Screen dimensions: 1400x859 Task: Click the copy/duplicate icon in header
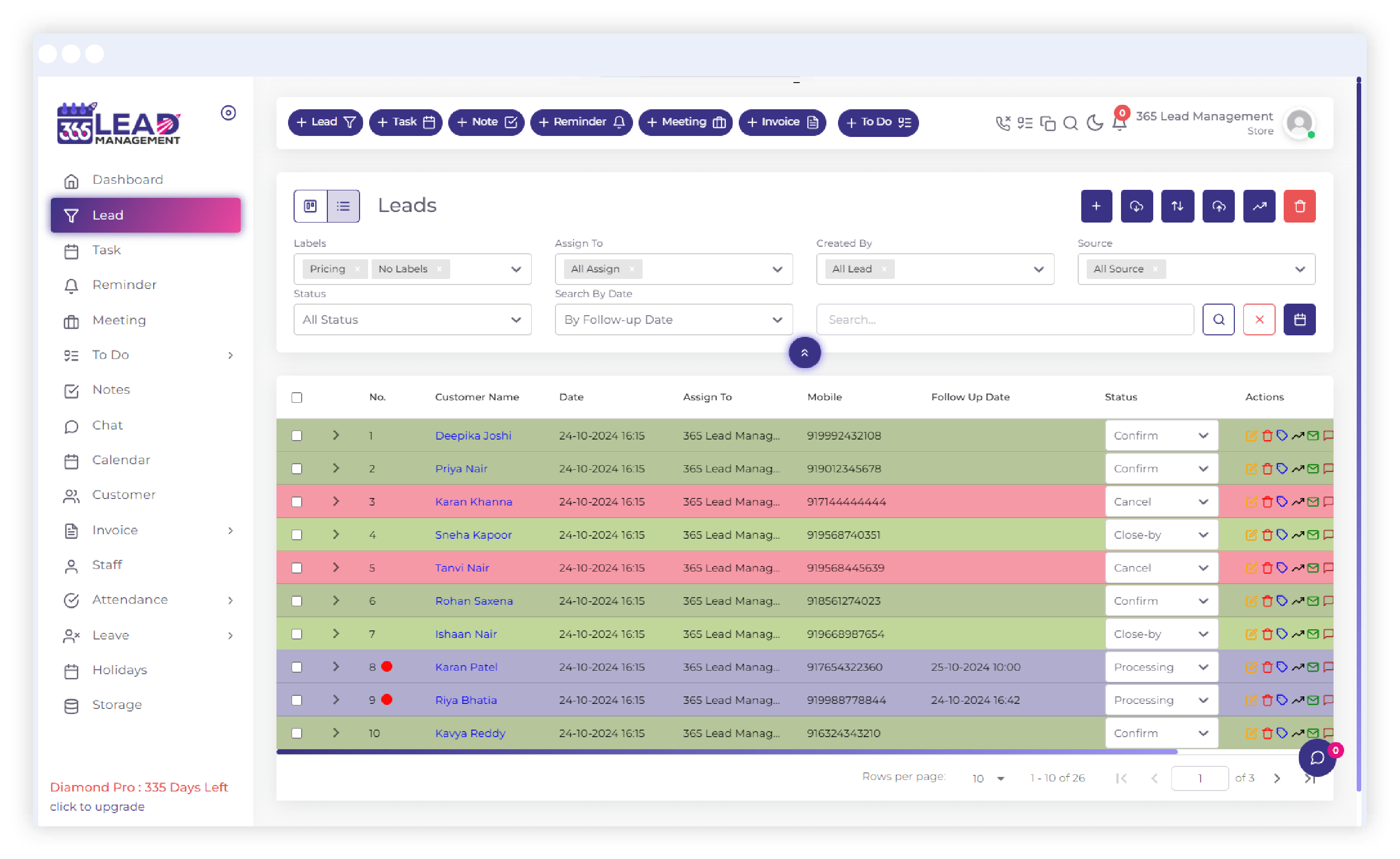coord(1047,123)
